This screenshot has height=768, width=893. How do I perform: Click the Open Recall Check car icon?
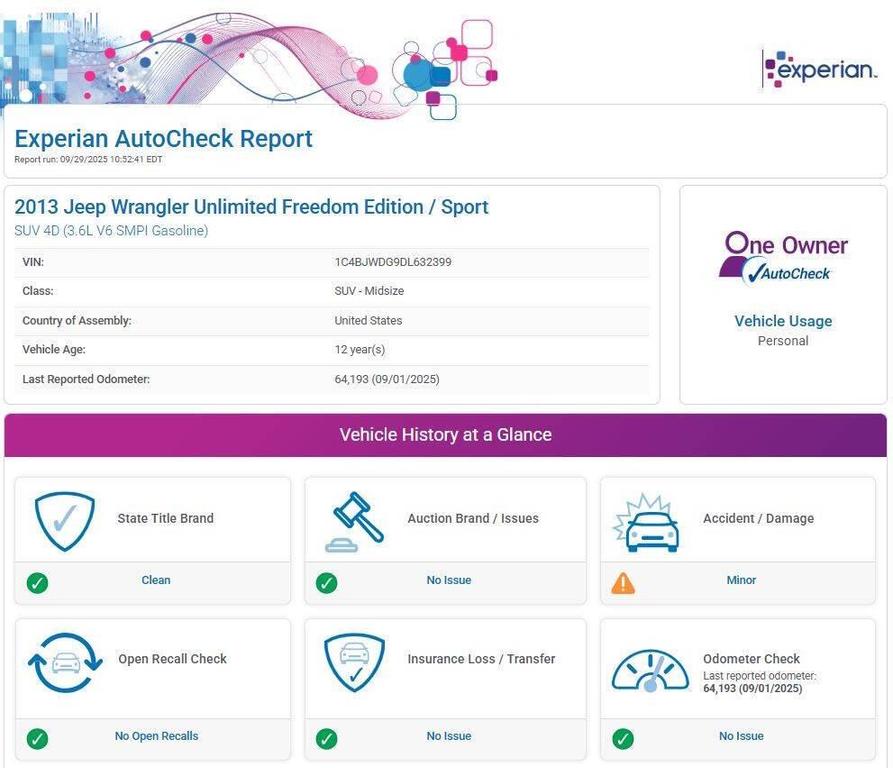65,662
